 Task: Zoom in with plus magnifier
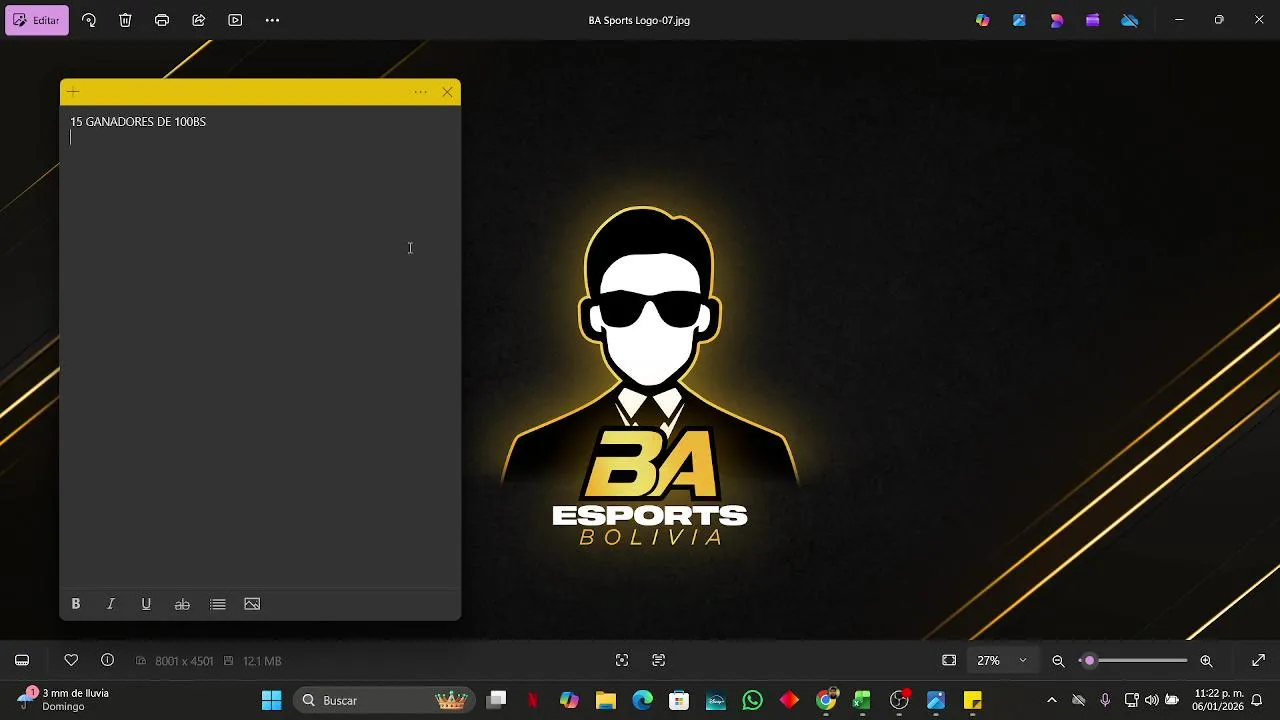coord(1206,660)
